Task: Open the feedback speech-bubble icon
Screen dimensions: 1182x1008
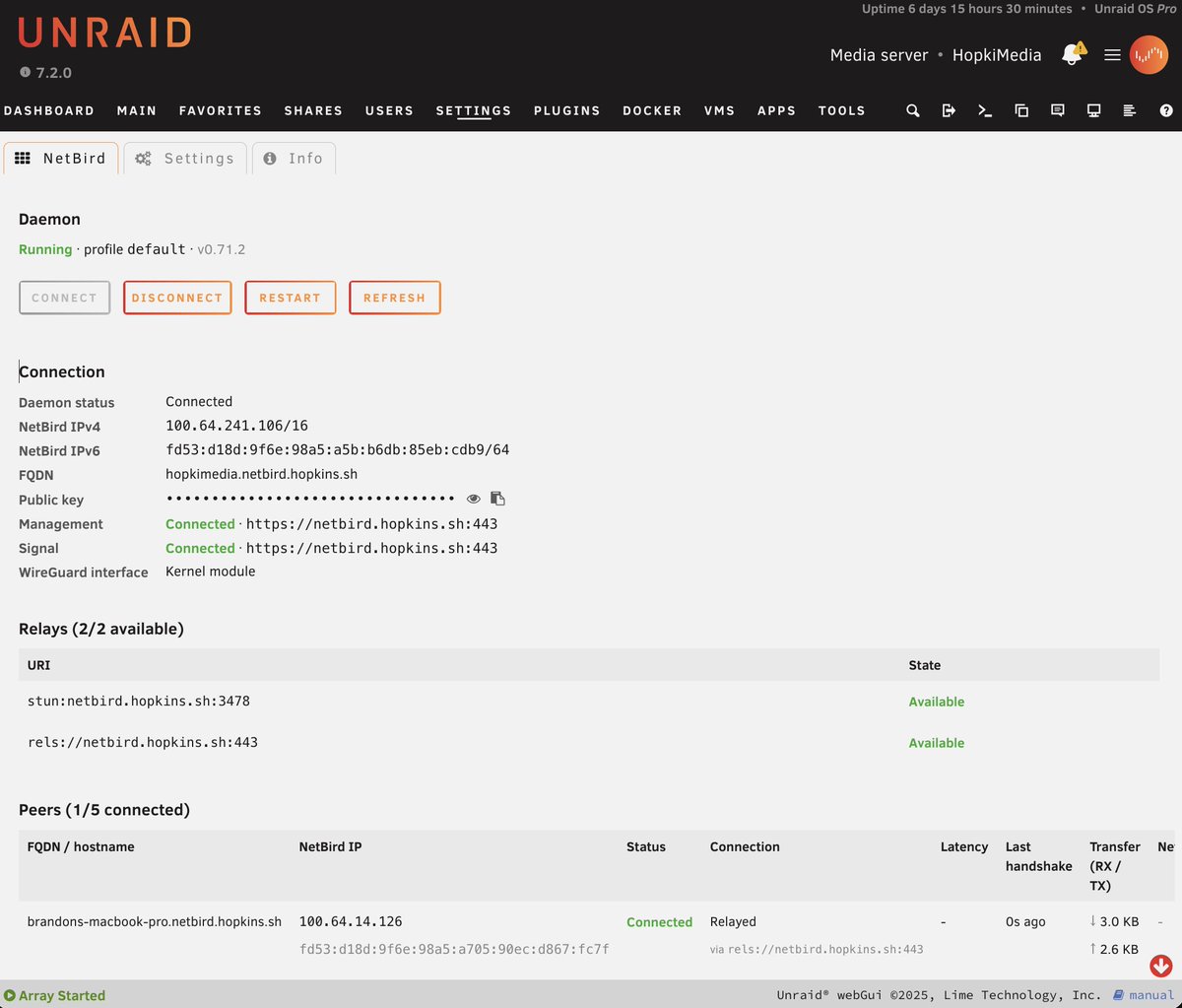Action: pos(1058,110)
